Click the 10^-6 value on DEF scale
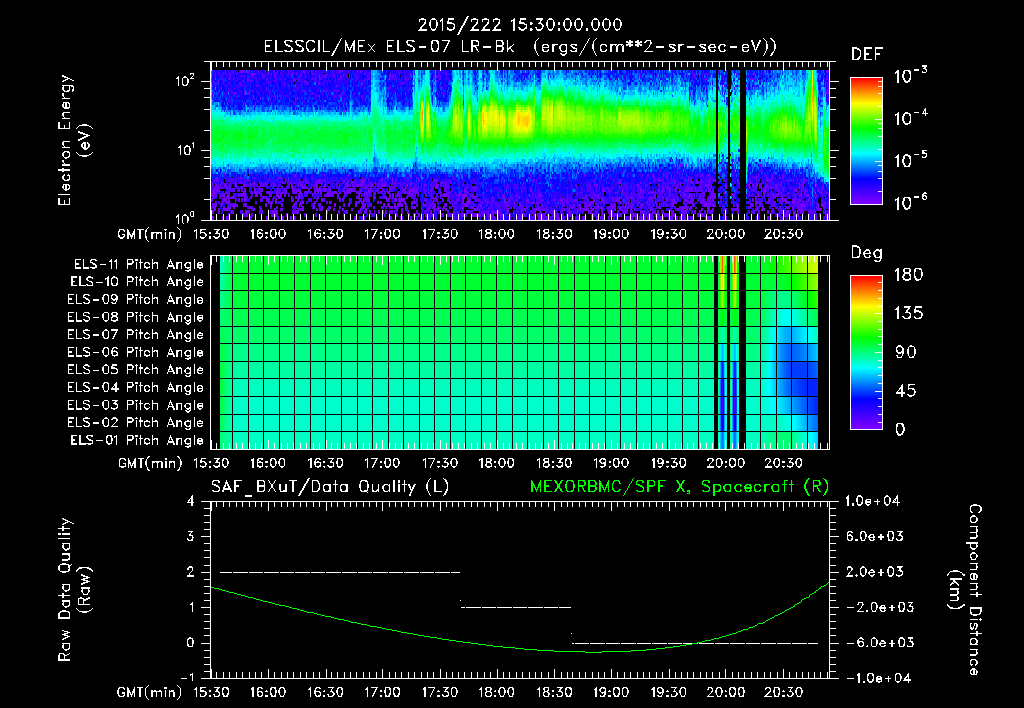 [910, 202]
